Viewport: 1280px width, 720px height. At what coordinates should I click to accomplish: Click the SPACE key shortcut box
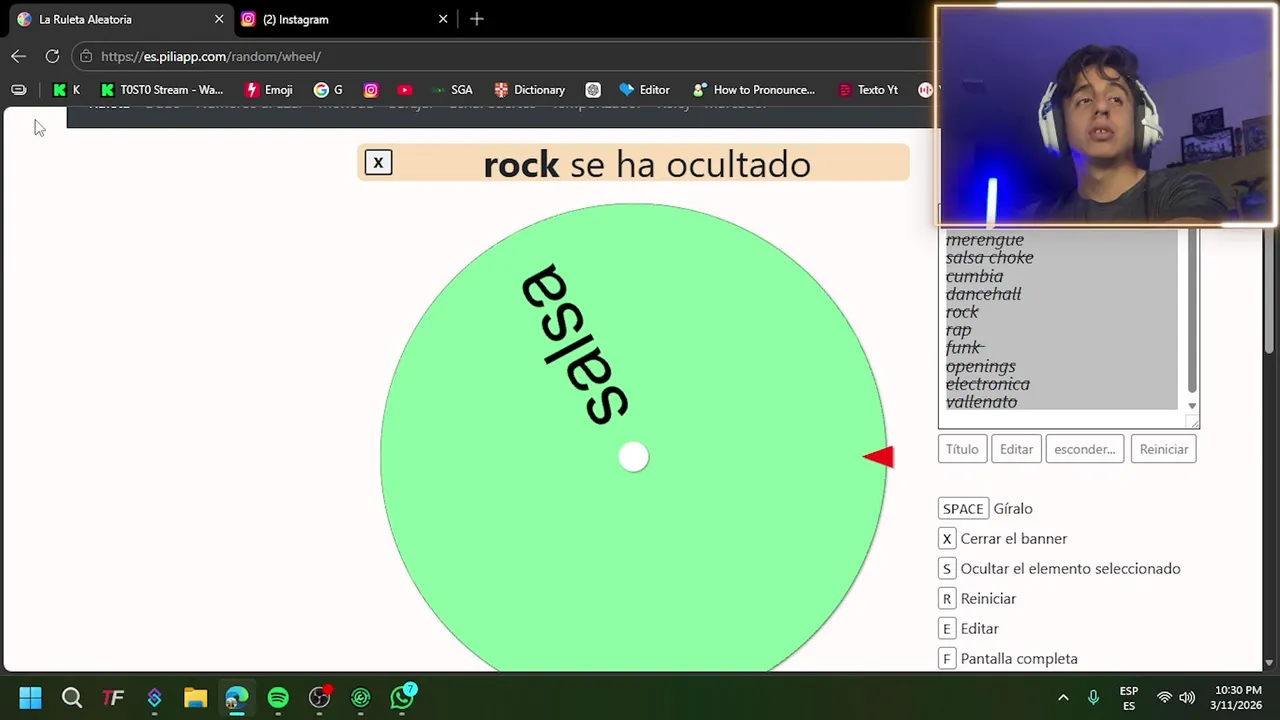point(963,509)
